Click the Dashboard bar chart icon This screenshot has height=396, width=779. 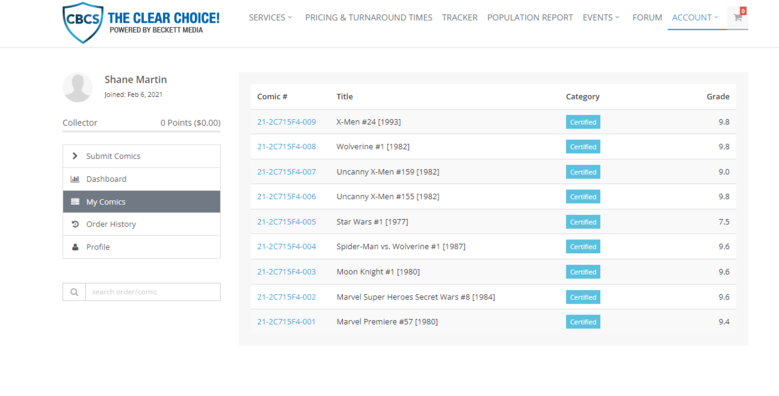75,179
